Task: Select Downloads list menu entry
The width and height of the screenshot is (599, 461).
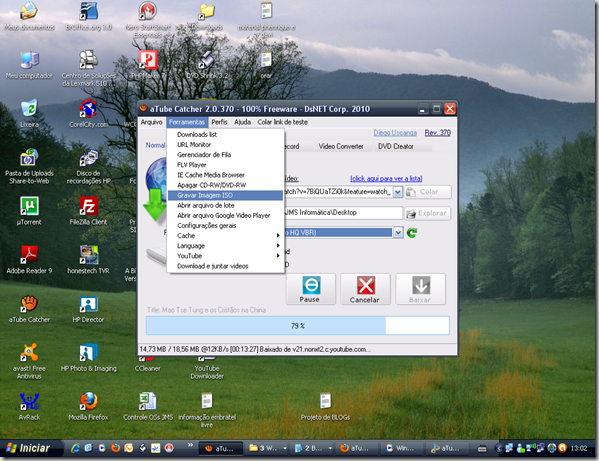Action: [x=225, y=134]
